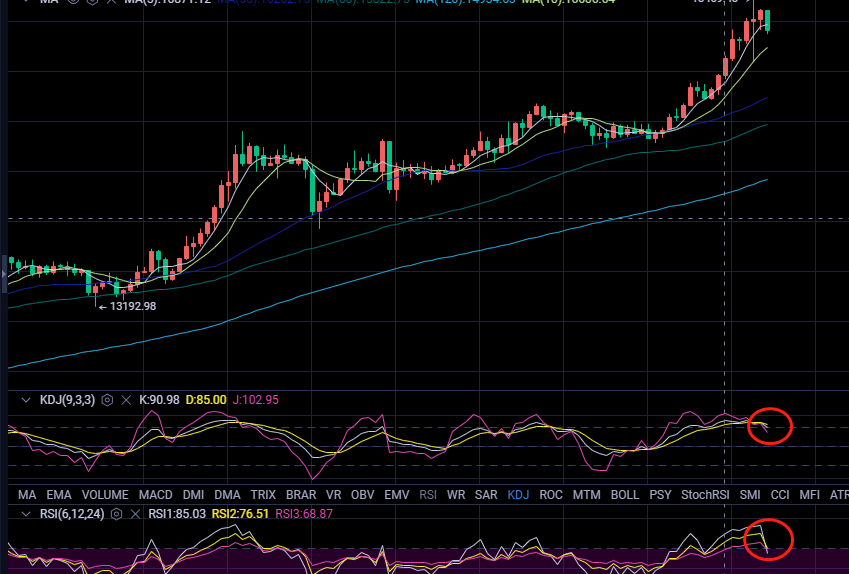This screenshot has height=574, width=849.
Task: Select the VOLUME indicator tab
Action: click(105, 494)
